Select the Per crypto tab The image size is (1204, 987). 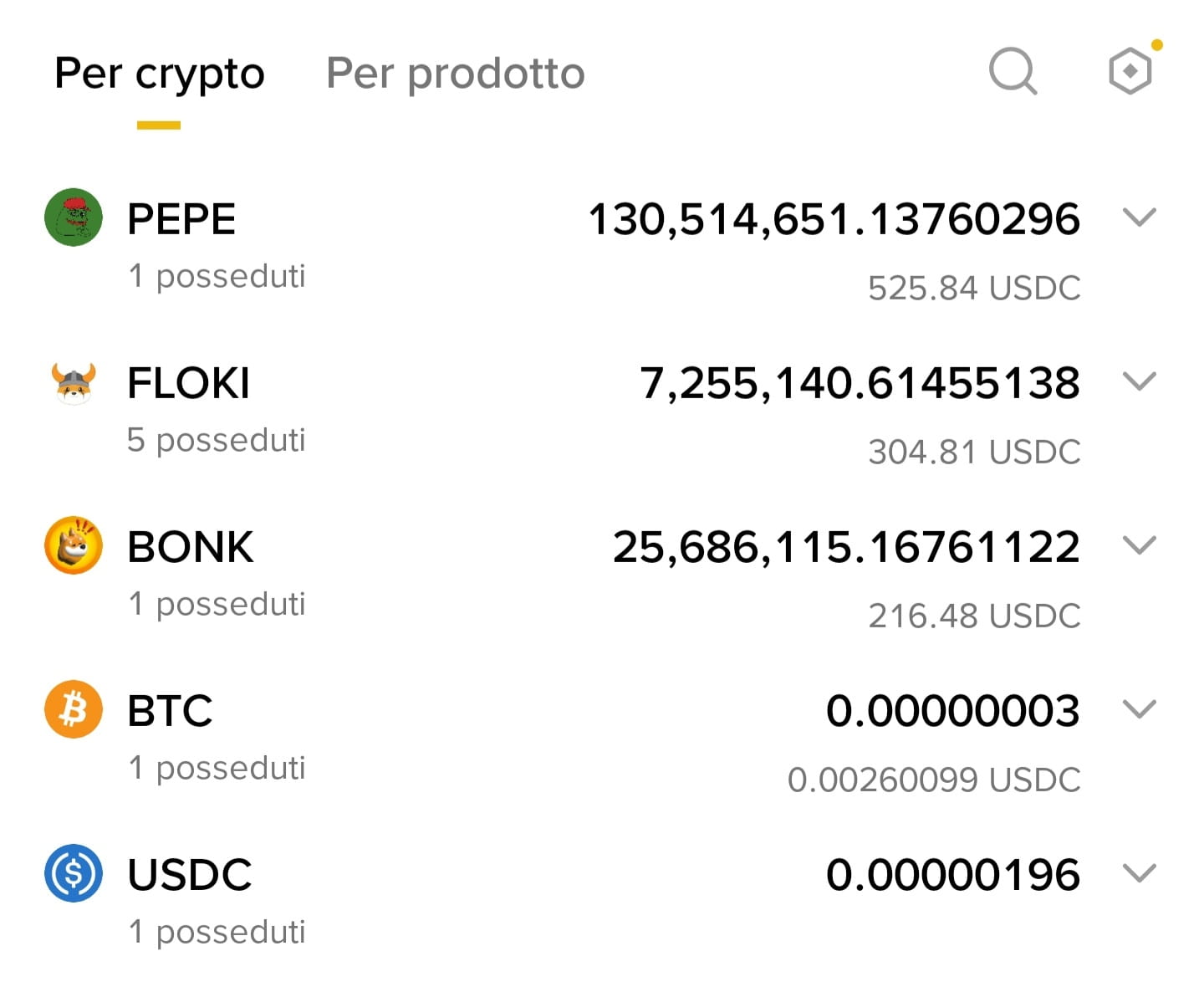[x=159, y=74]
